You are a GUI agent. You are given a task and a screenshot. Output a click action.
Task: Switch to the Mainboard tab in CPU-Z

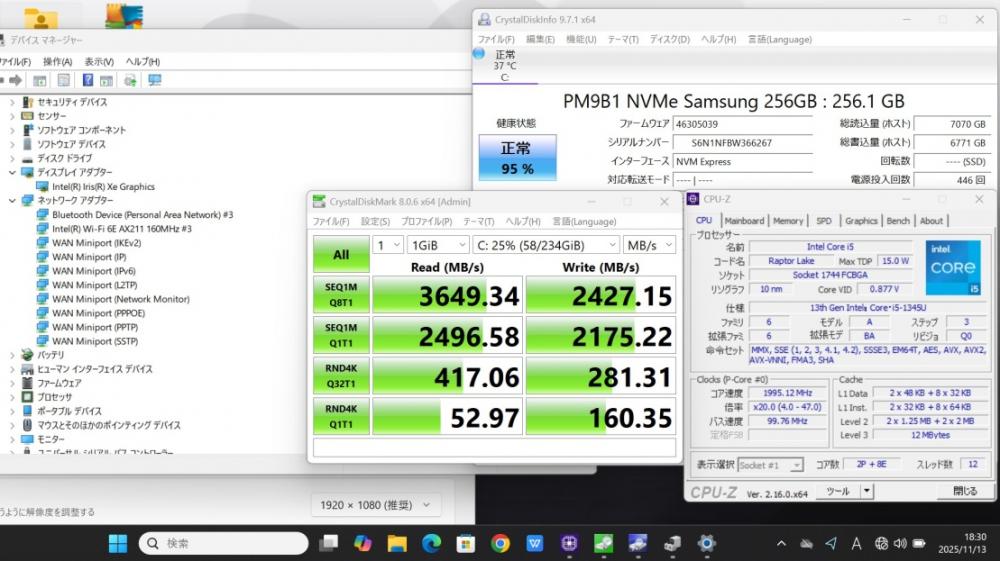tap(744, 221)
